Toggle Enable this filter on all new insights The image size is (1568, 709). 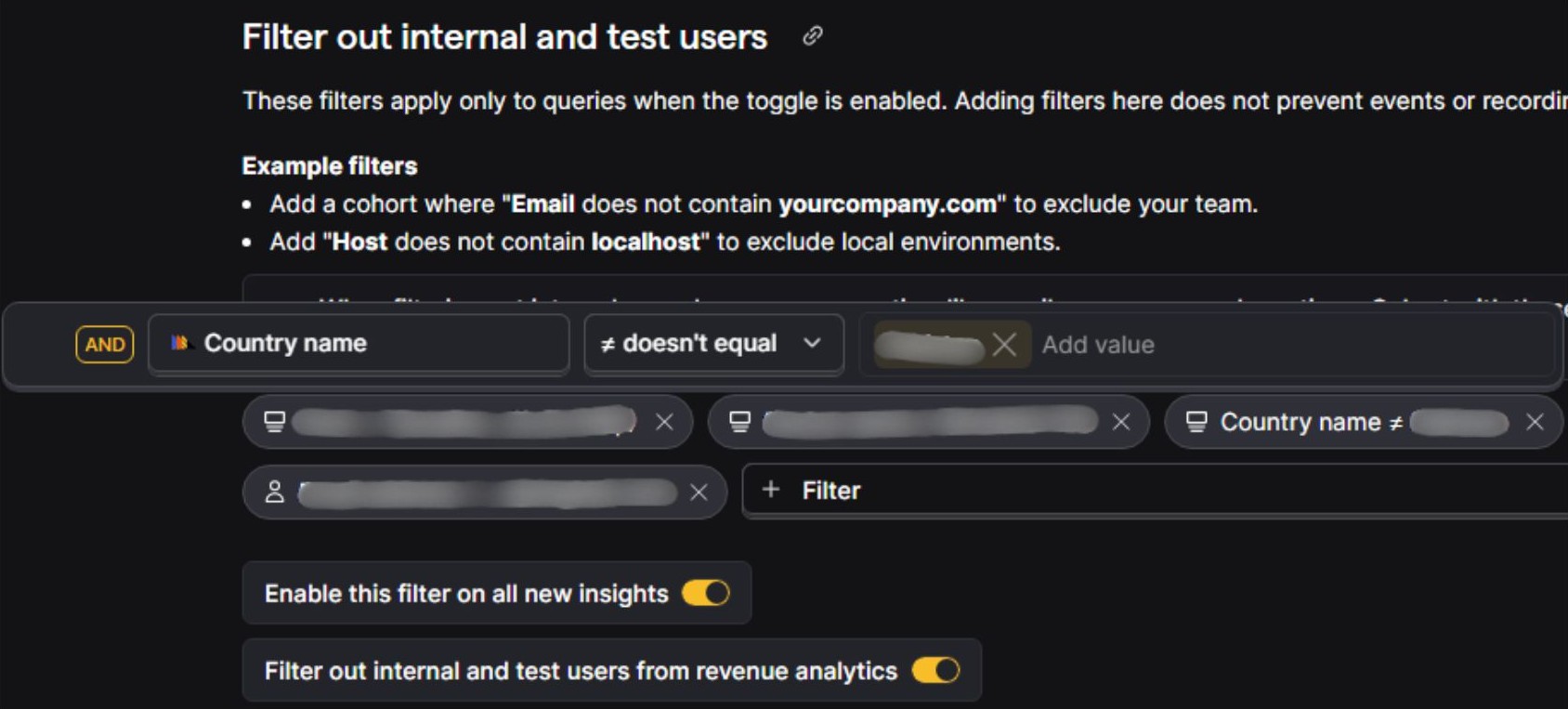[706, 593]
